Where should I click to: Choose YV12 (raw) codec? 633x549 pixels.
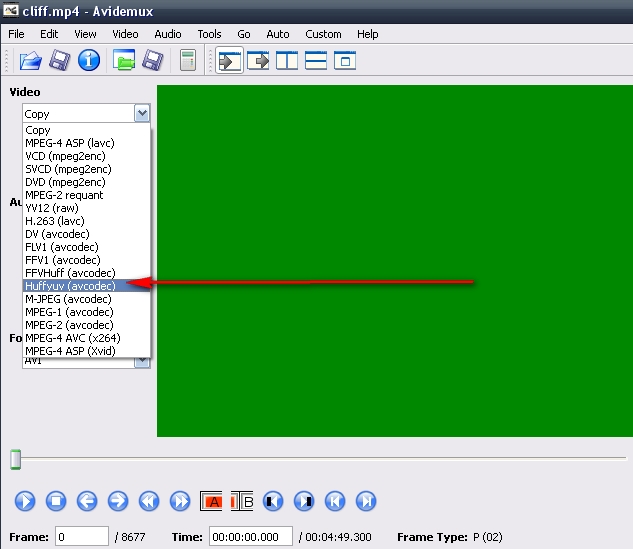click(87, 208)
